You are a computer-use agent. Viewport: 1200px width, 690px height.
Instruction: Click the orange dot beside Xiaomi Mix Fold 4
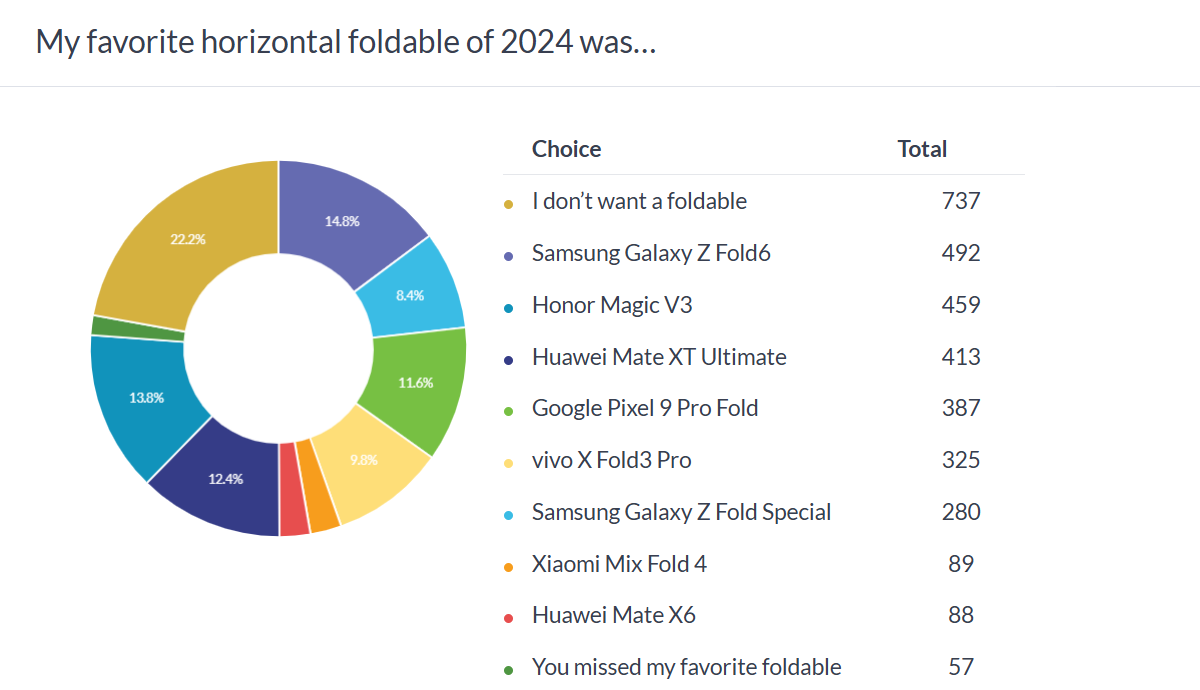(509, 566)
